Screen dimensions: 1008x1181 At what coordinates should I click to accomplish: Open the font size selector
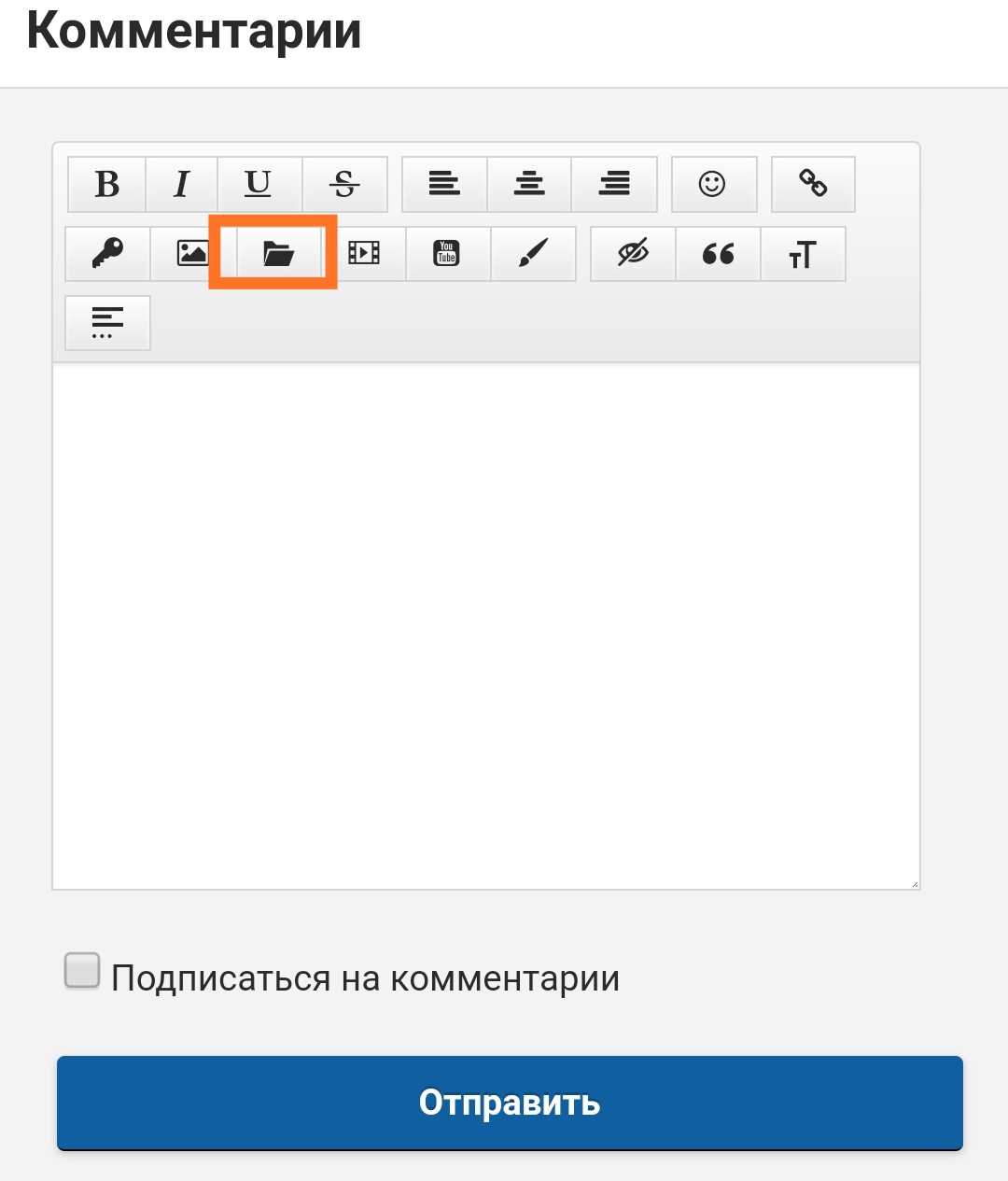[803, 253]
